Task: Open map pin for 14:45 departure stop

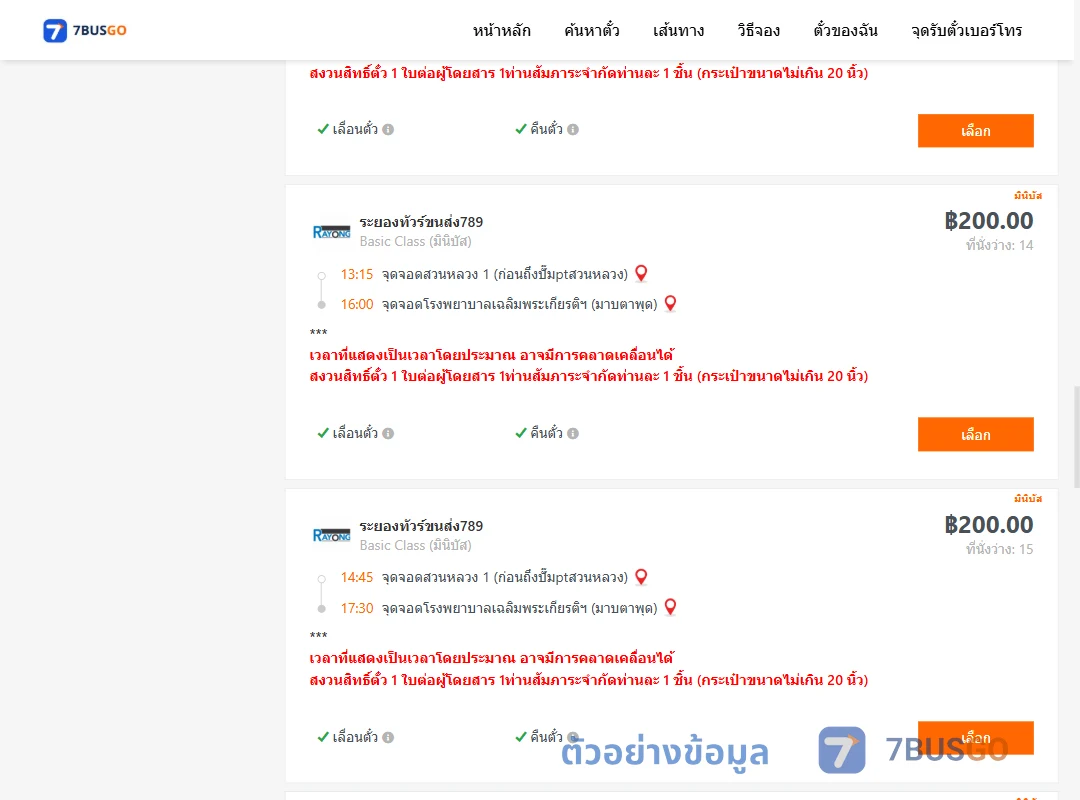Action: point(641,577)
